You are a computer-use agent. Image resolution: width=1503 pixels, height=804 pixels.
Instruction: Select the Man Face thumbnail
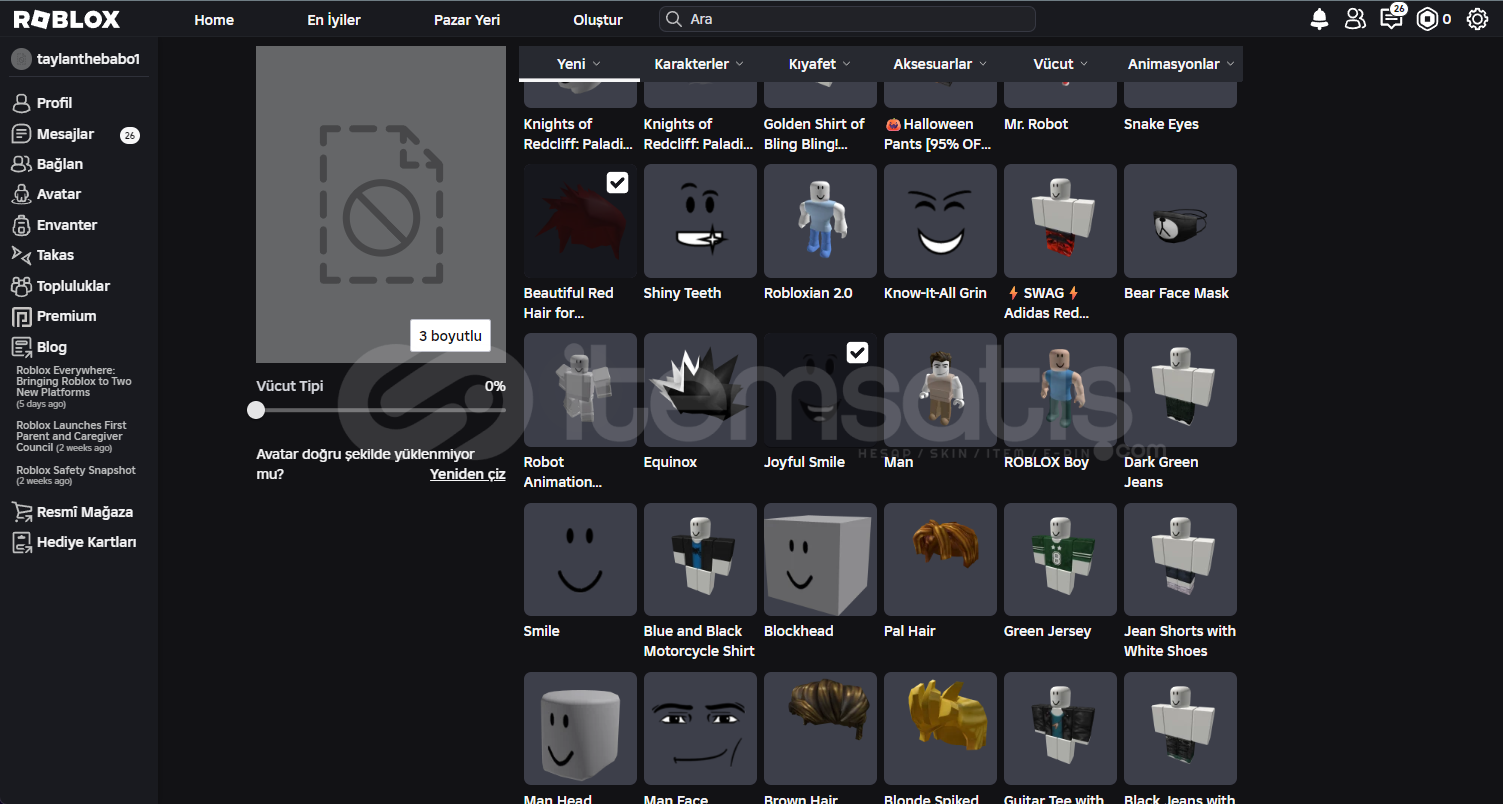[x=700, y=729]
